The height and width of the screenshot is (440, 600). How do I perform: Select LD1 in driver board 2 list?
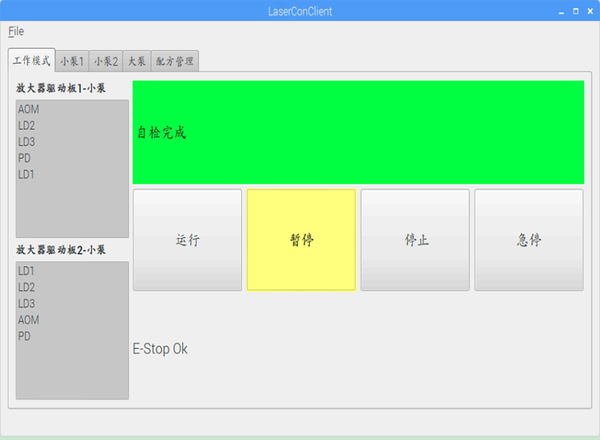[x=72, y=271]
